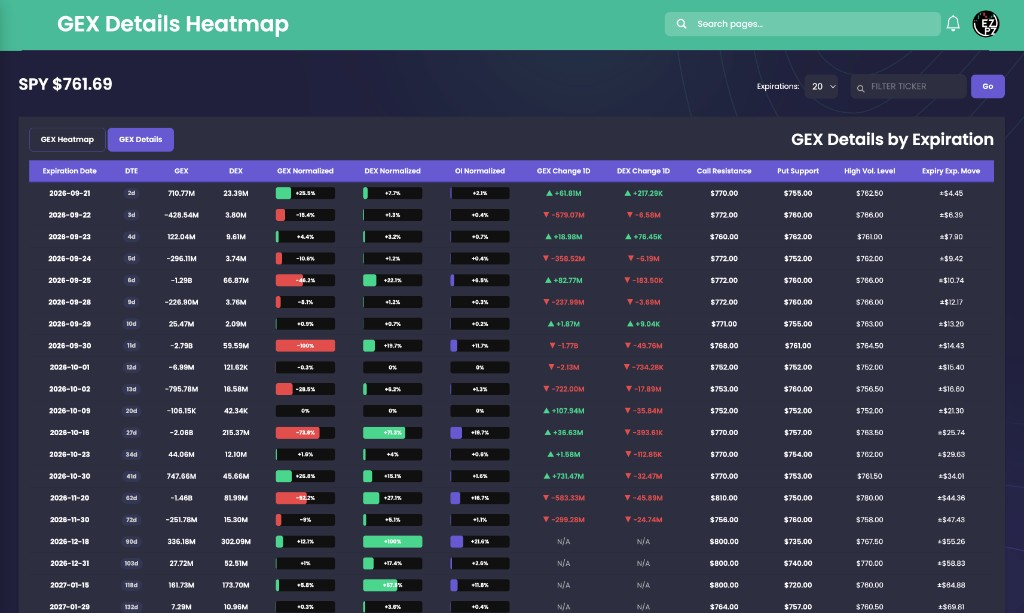Click call resistance $768.00
1024x613 pixels.
pyautogui.click(x=724, y=346)
